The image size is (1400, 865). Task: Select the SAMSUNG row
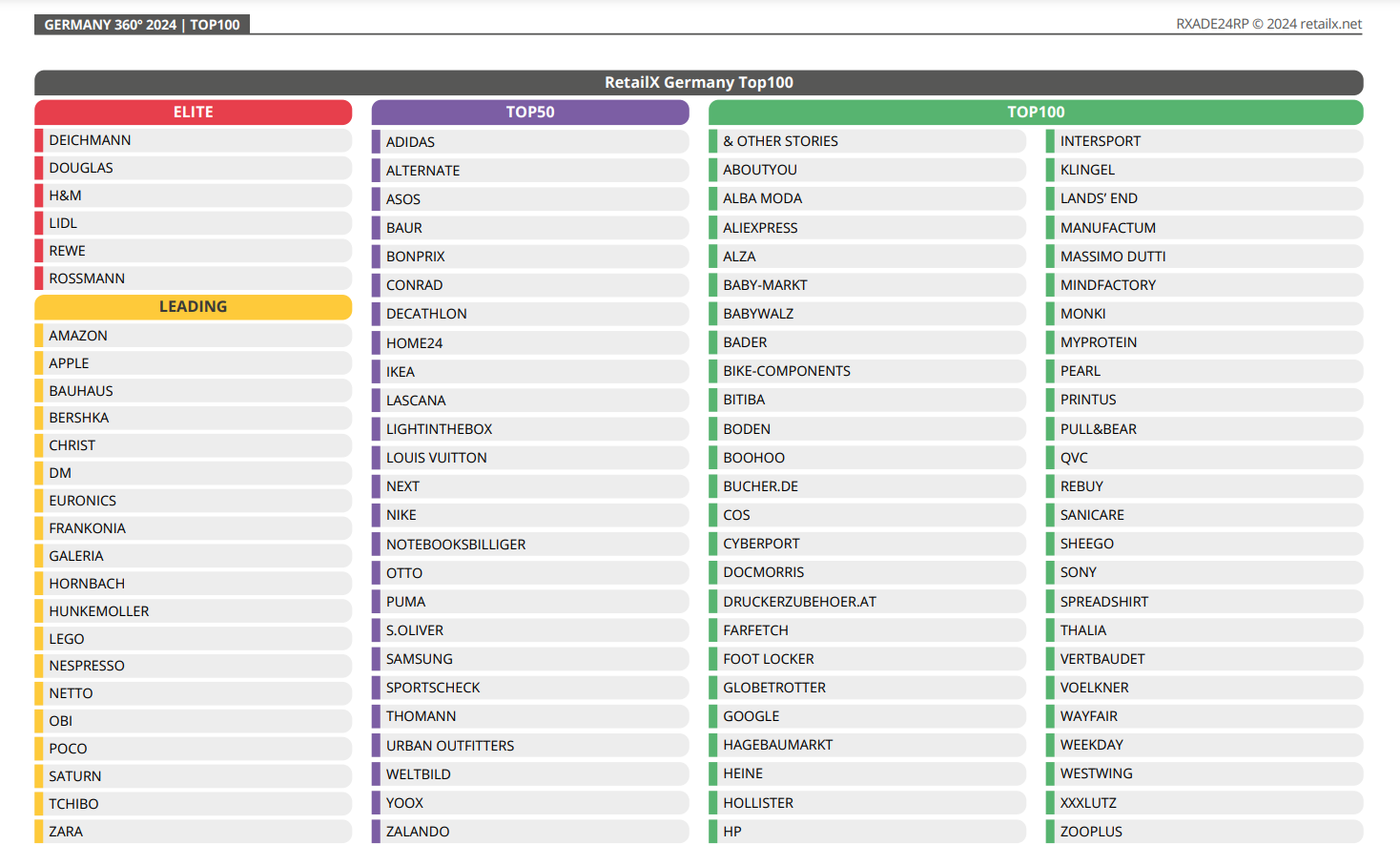[530, 659]
